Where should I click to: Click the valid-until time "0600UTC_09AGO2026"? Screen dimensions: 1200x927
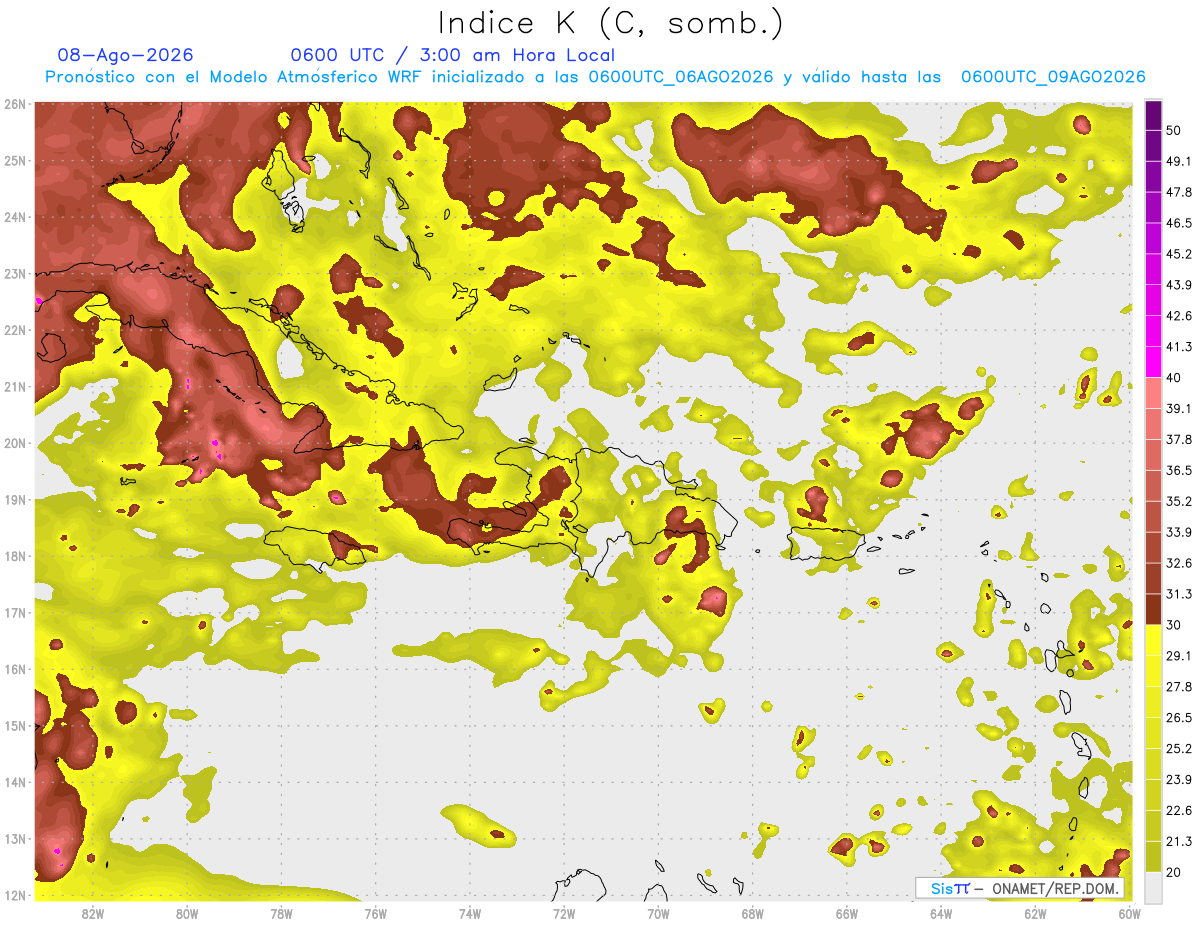point(1053,77)
